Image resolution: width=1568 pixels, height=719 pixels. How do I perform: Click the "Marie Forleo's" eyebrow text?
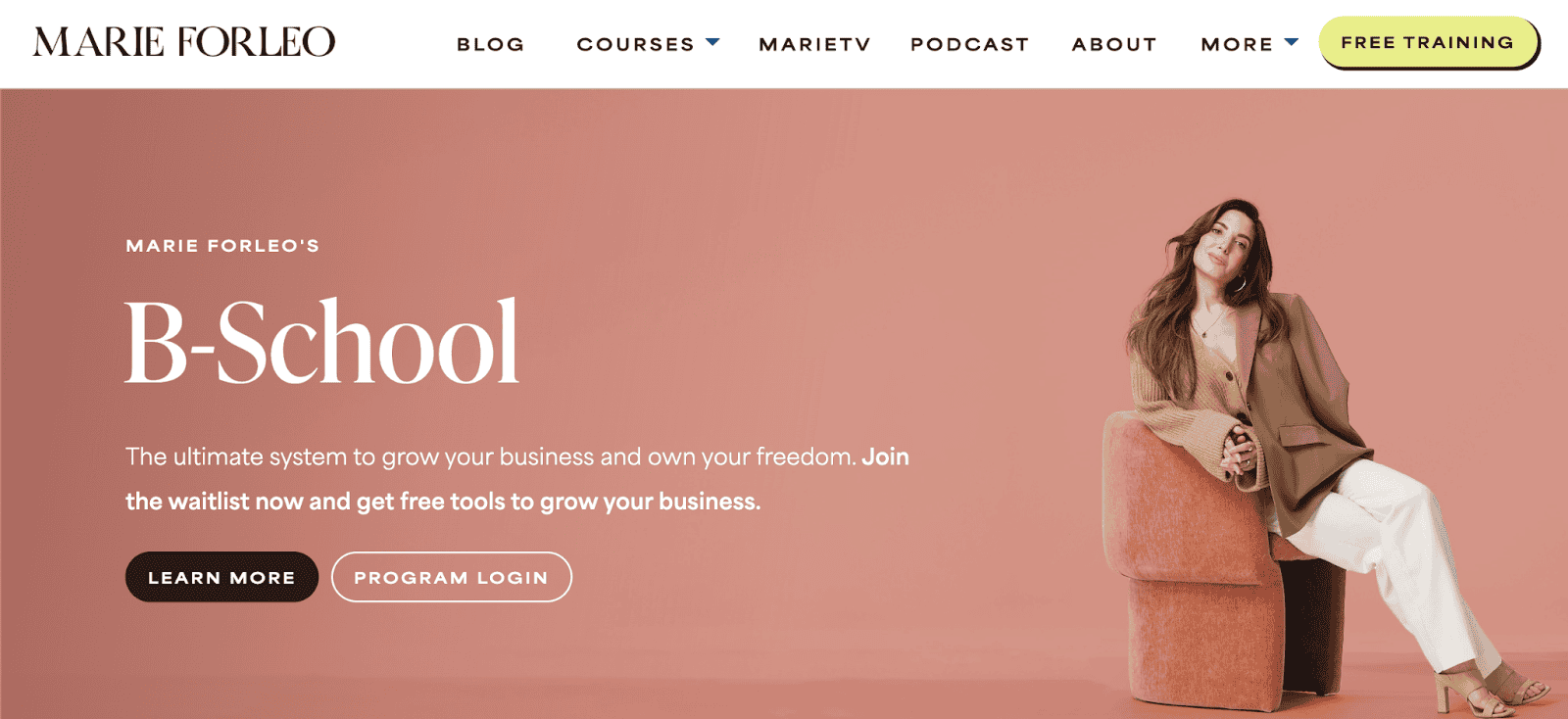coord(222,246)
